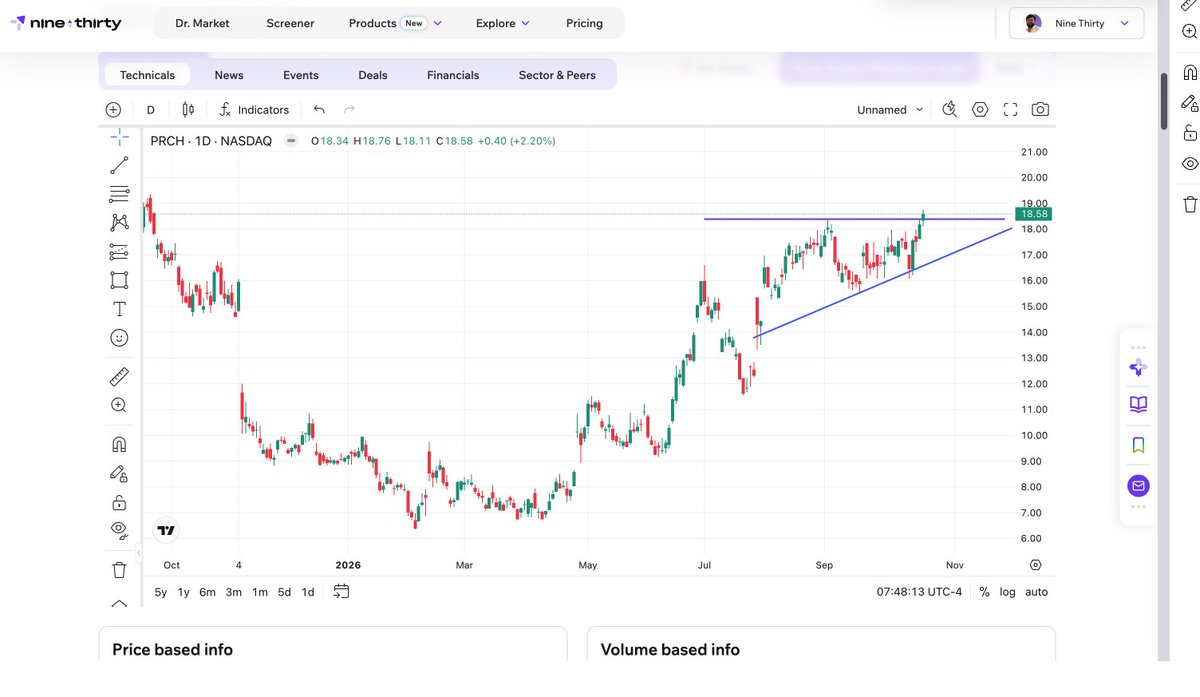Viewport: 1200px width, 697px height.
Task: Set the chart range to 5d
Action: click(284, 592)
